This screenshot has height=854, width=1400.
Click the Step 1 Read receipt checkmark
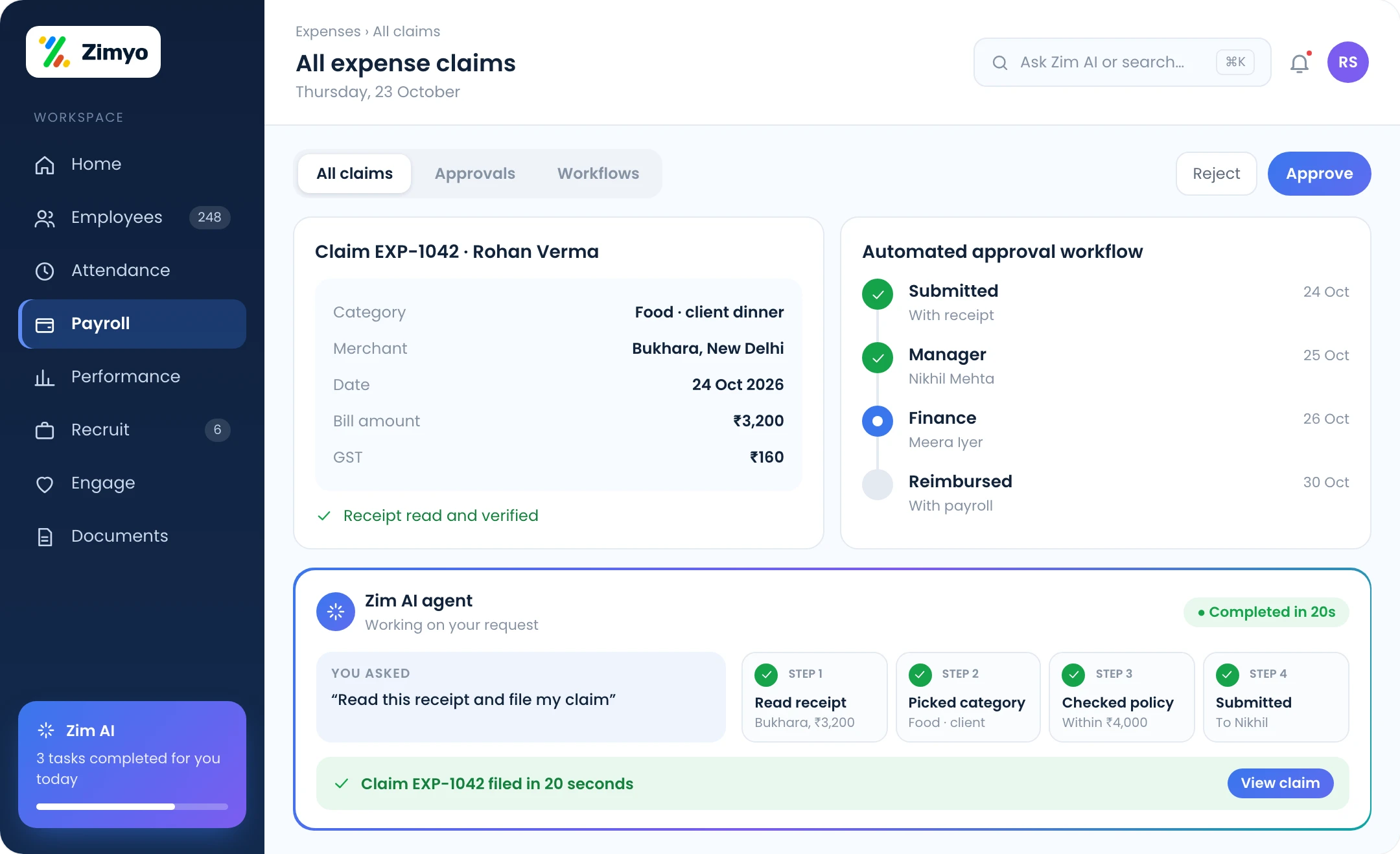(766, 675)
